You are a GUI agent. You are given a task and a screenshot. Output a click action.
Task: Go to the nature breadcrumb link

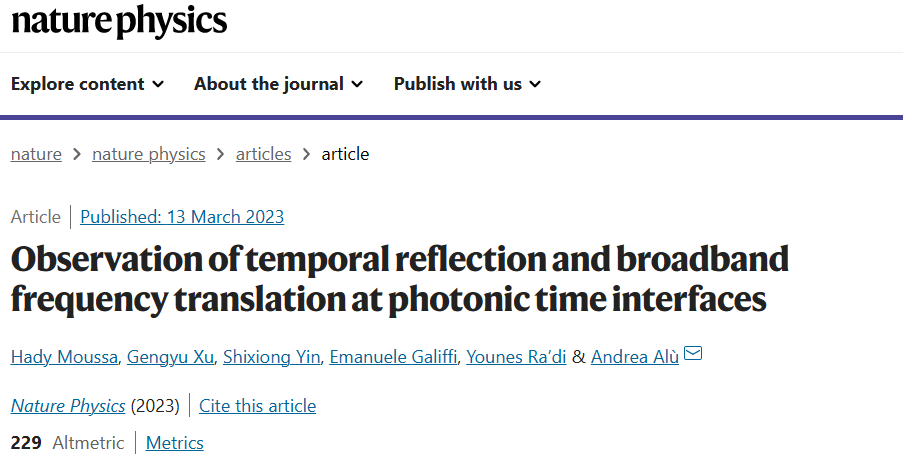pyautogui.click(x=36, y=154)
